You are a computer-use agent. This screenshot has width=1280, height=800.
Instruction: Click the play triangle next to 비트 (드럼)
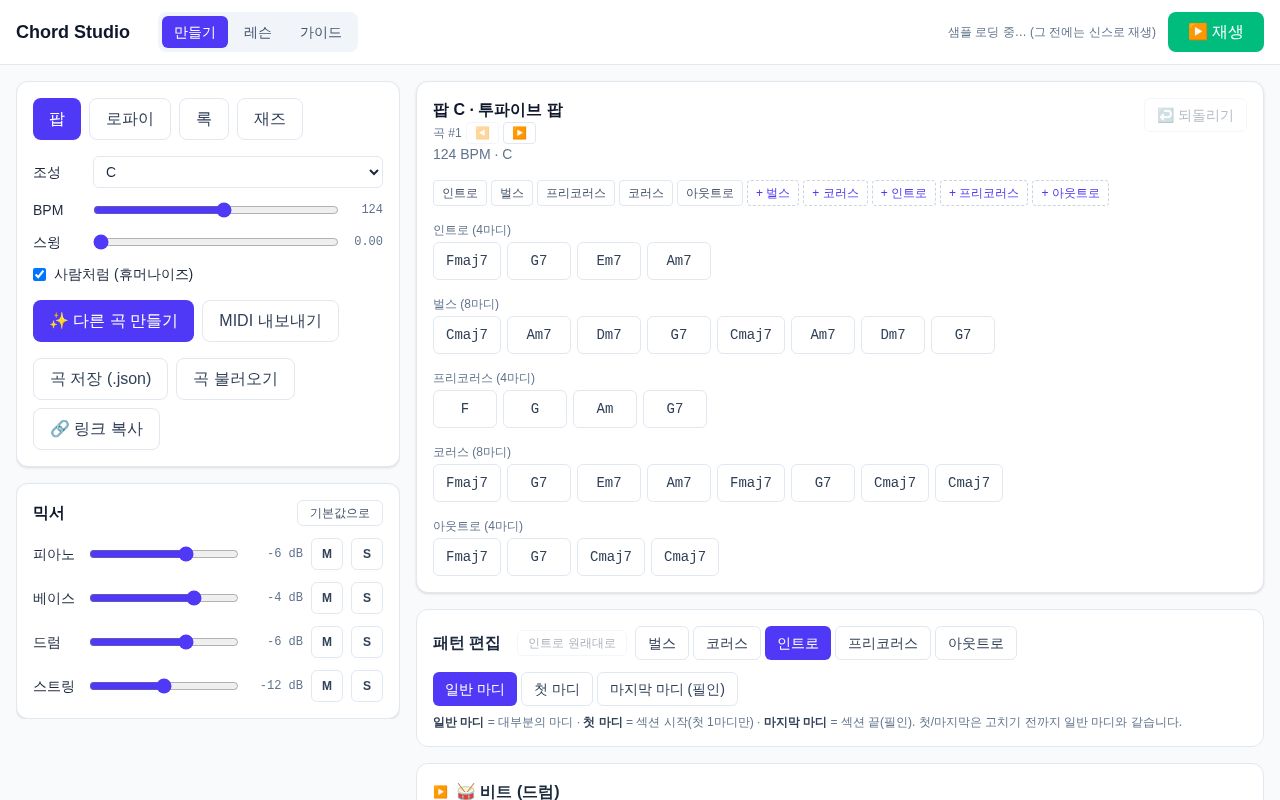[440, 792]
